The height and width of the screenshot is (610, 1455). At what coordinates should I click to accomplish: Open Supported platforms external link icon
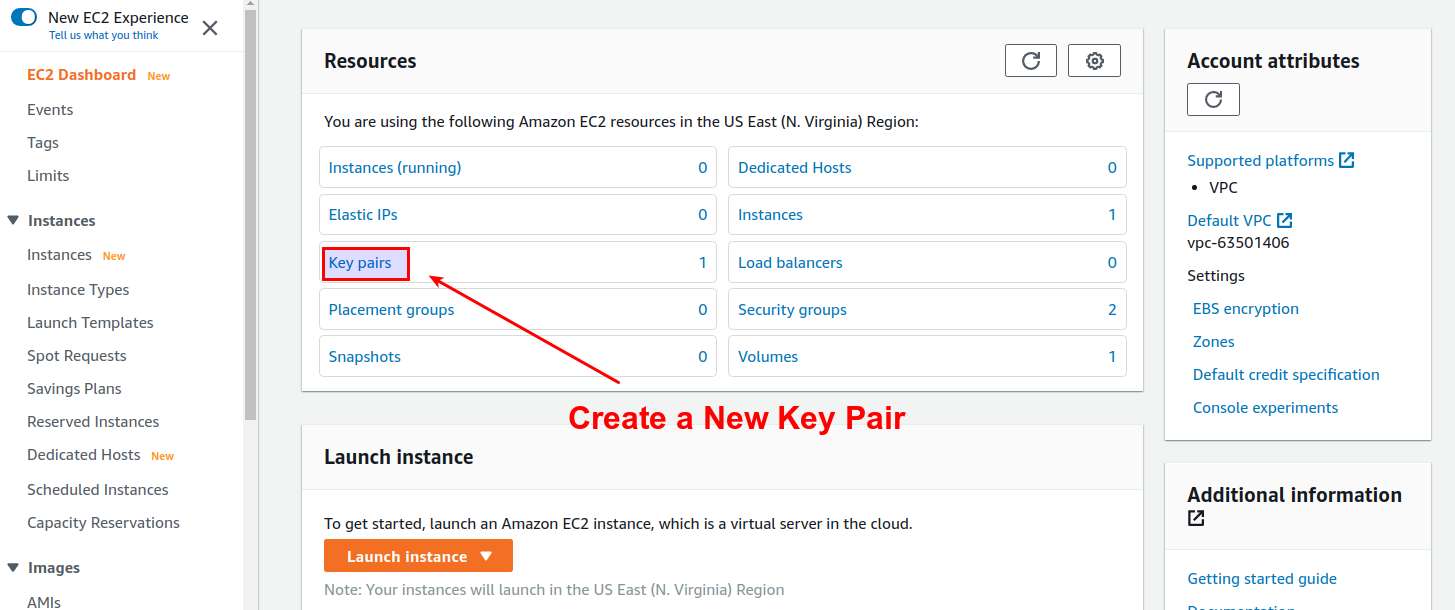pyautogui.click(x=1347, y=160)
